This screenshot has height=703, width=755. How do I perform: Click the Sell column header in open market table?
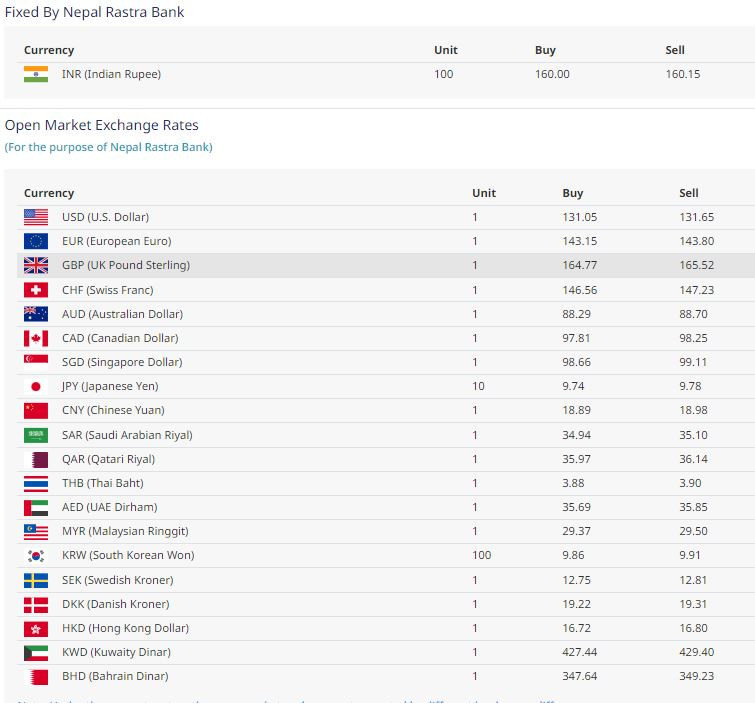coord(689,193)
